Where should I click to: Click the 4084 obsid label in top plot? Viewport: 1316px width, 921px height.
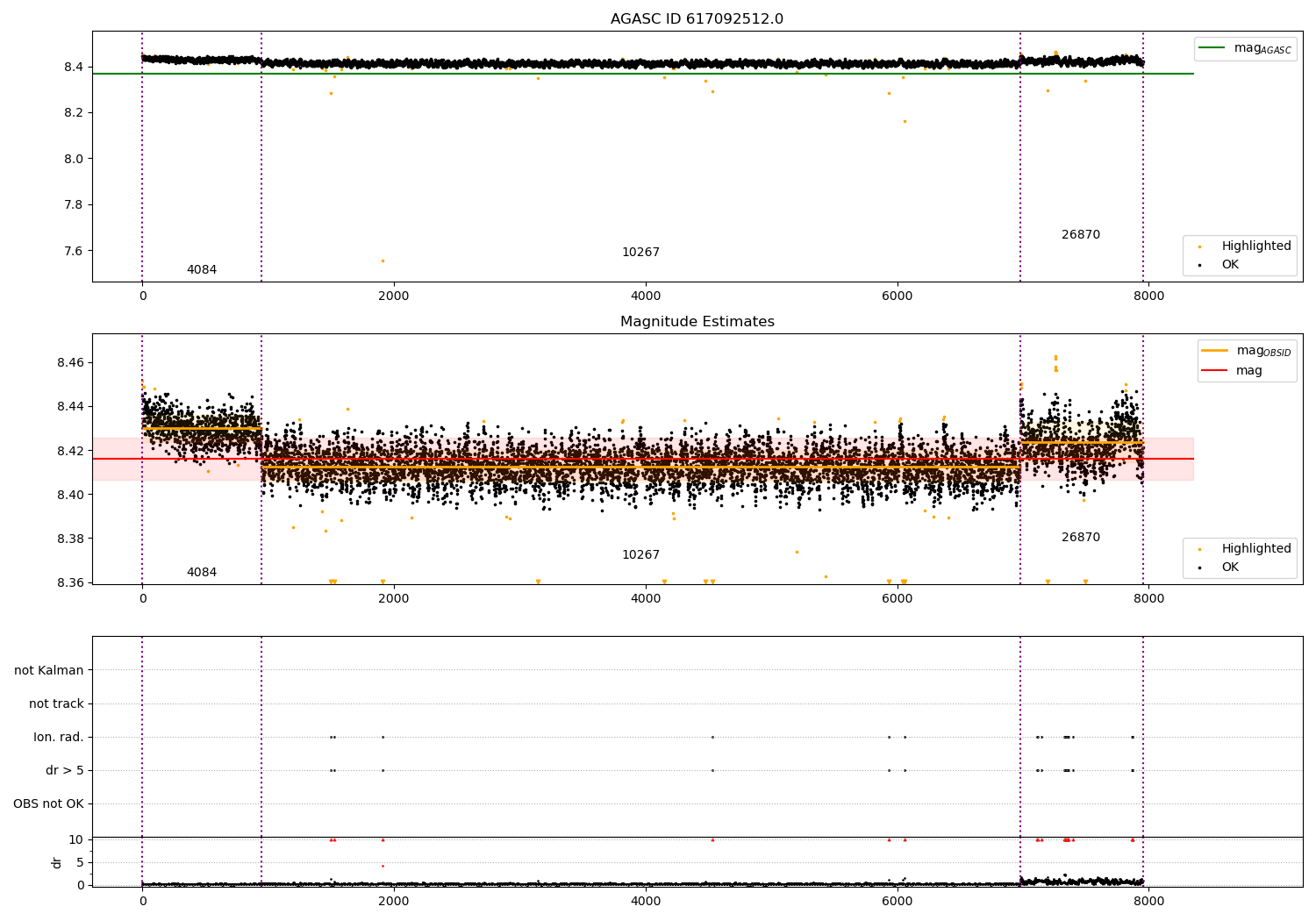point(202,270)
